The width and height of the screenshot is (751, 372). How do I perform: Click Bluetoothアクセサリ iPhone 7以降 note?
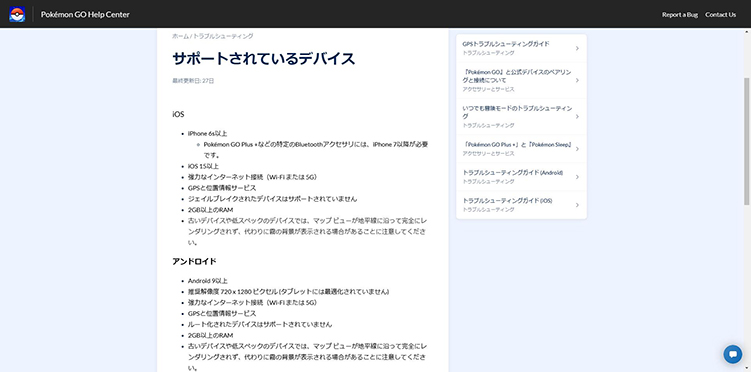(316, 149)
